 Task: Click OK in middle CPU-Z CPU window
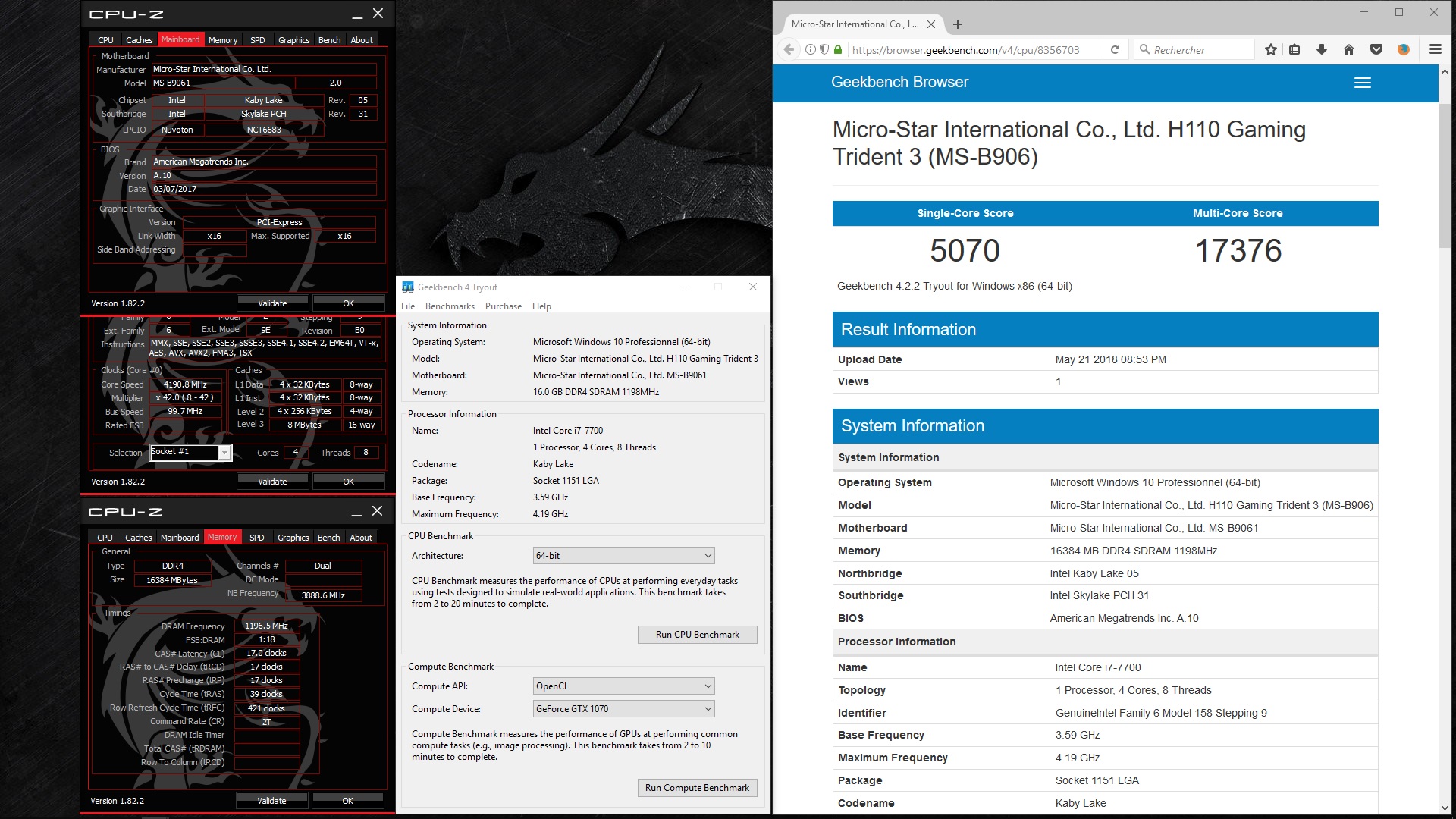348,482
